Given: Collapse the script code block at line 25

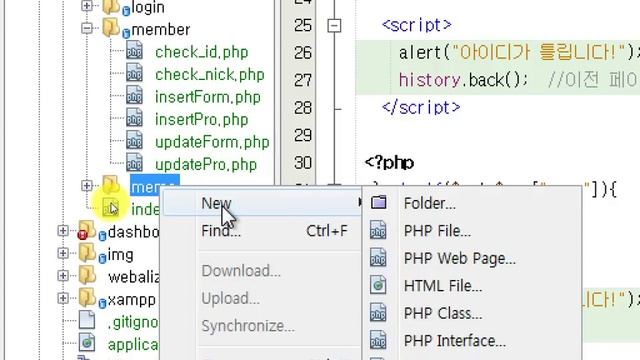Looking at the screenshot, I should [x=334, y=26].
